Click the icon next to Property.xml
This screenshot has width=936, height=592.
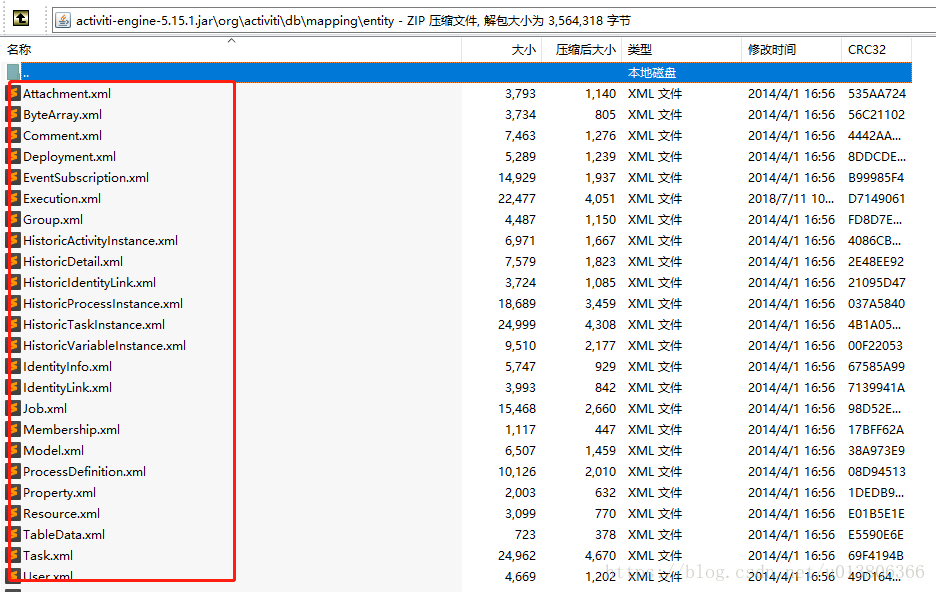coord(13,492)
